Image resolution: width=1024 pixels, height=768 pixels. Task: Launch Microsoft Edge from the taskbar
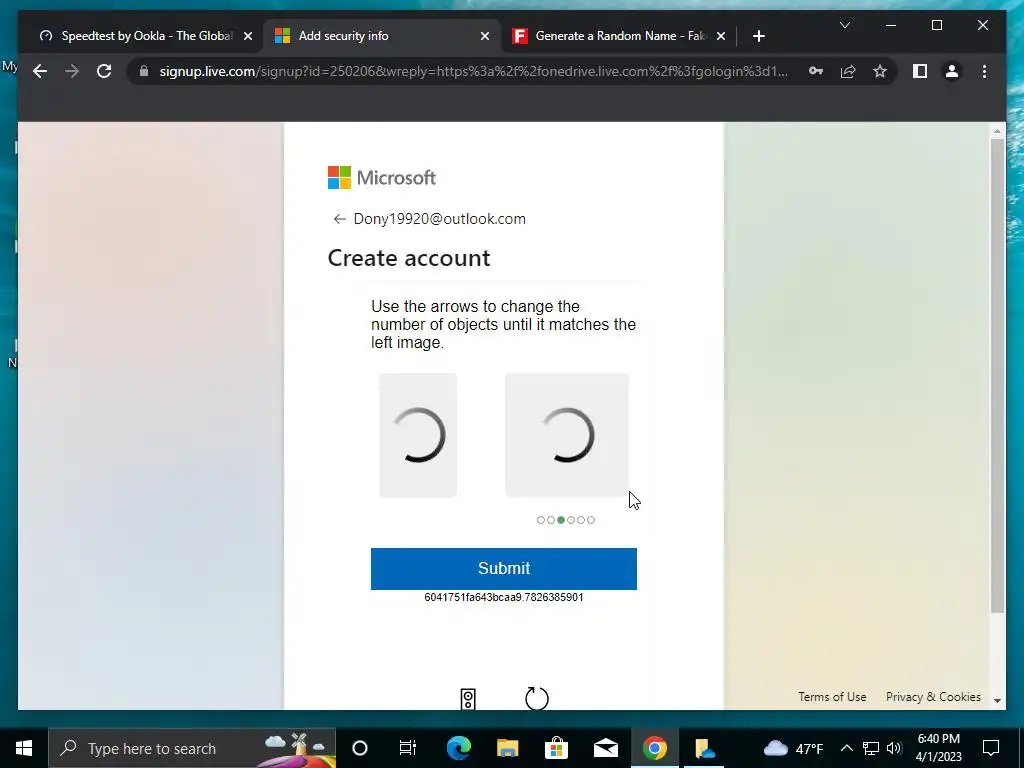[458, 748]
